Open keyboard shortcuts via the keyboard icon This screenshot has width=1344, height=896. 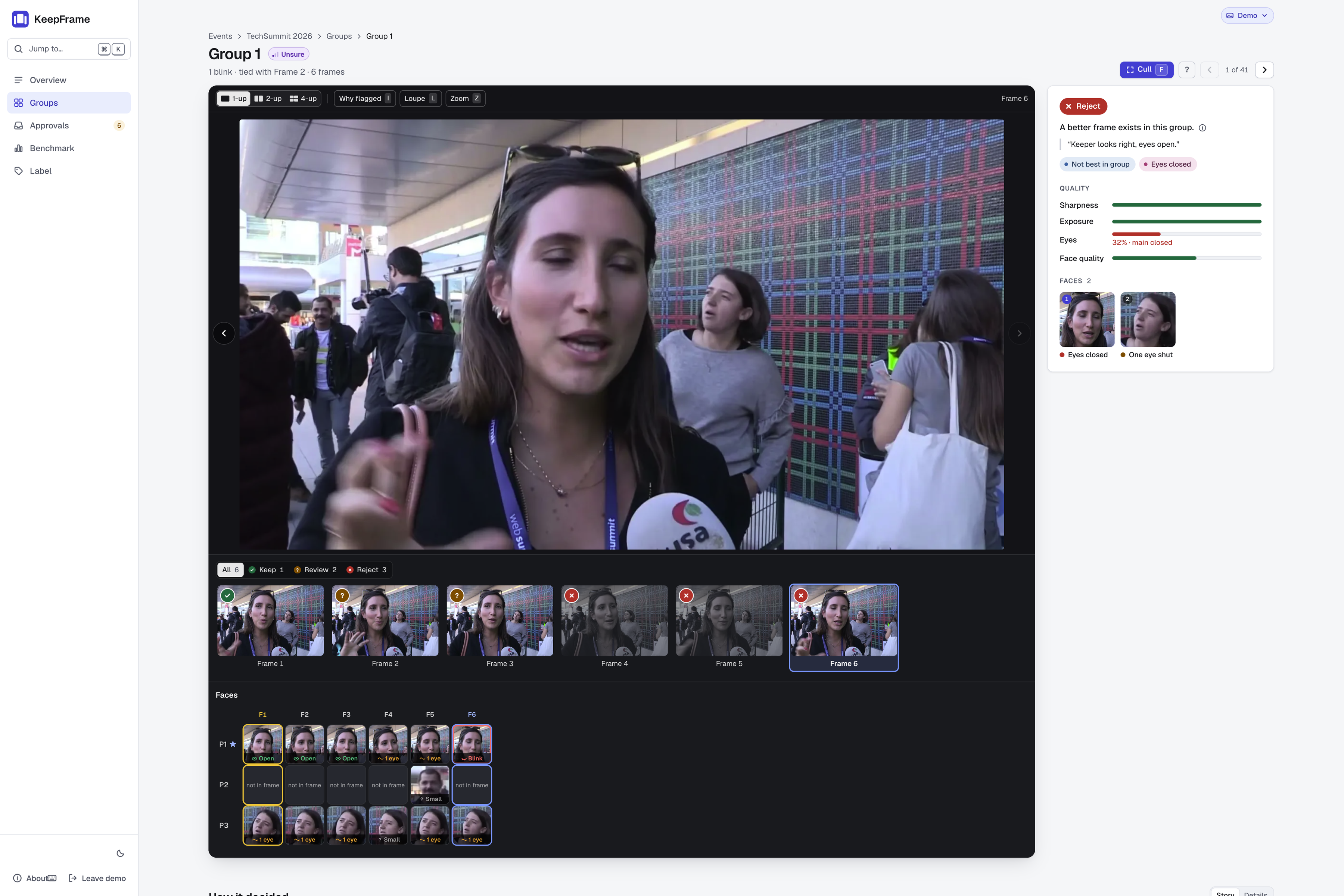tap(52, 878)
